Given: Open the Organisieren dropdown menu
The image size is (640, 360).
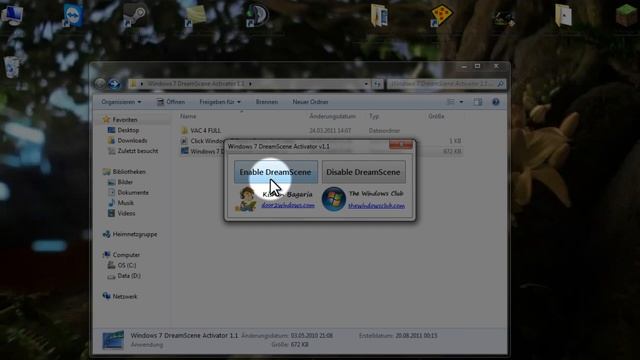Looking at the screenshot, I should point(121,102).
